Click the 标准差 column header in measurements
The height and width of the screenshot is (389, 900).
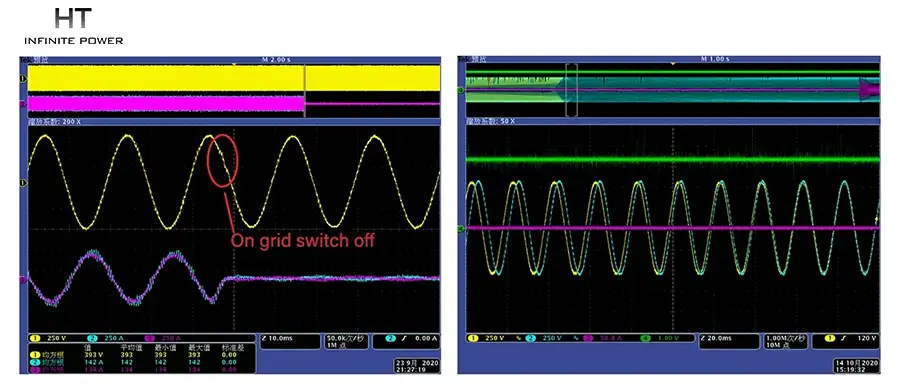point(233,348)
